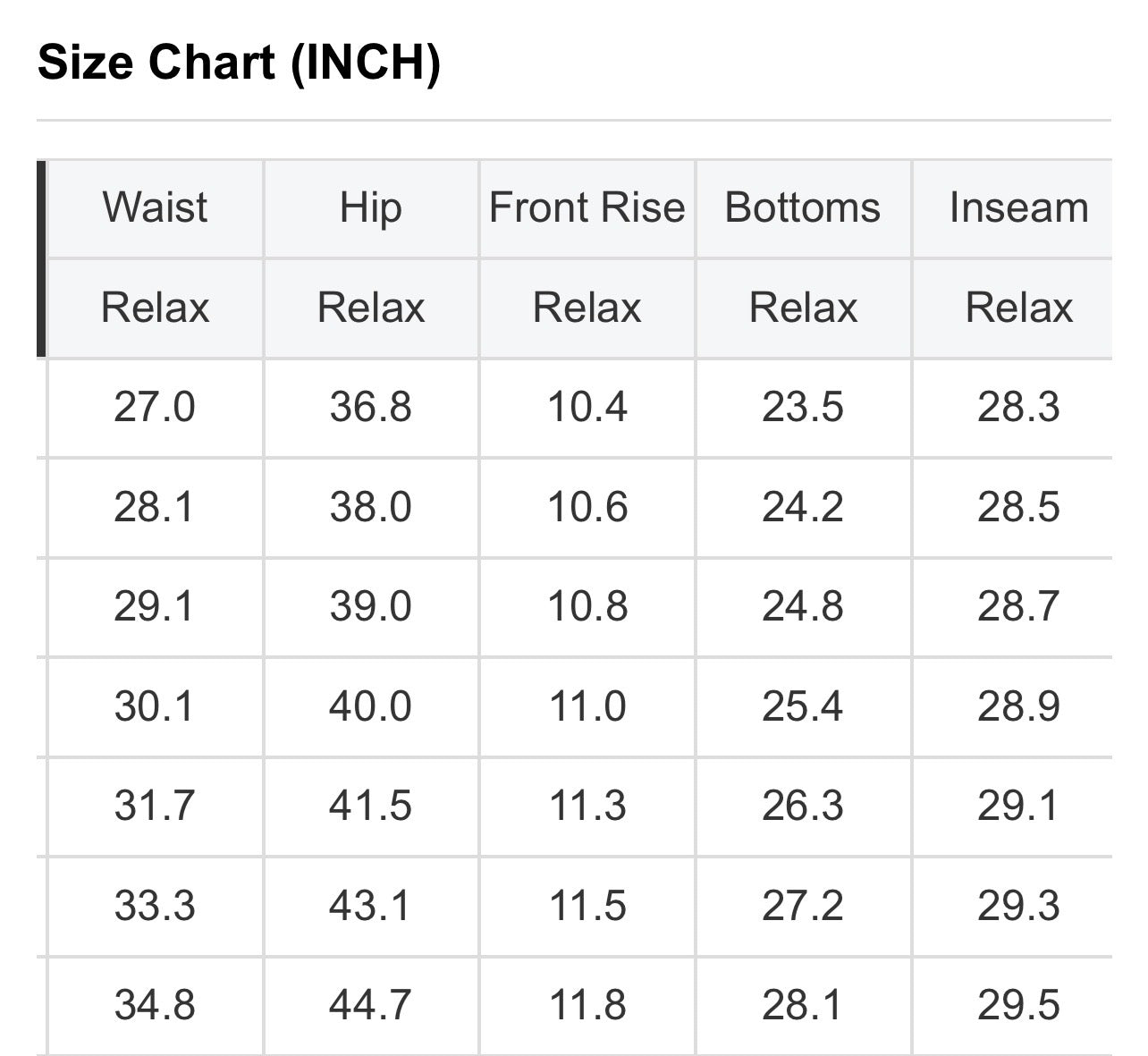
Task: Click the 27.0 waist measurement cell
Action: 155,408
